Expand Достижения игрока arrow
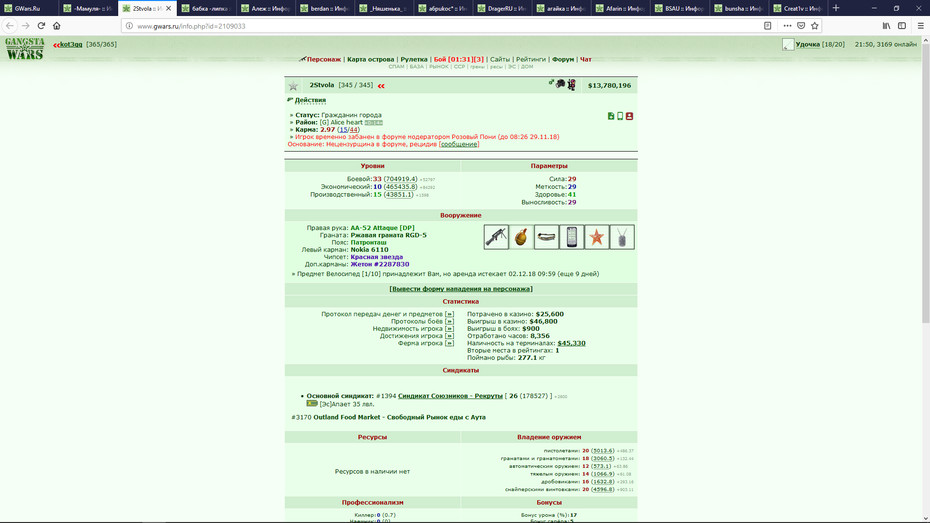 (449, 336)
